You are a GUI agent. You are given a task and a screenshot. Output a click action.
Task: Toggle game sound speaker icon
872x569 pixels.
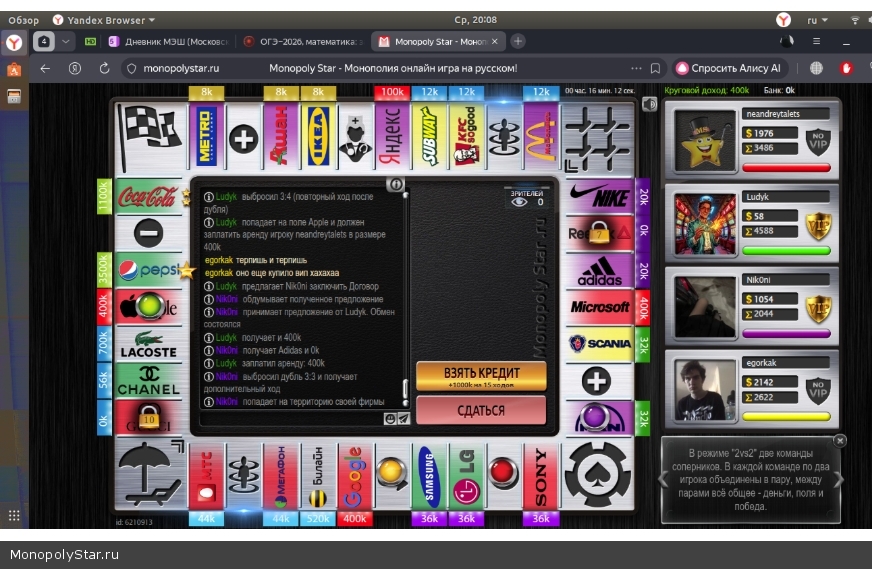(x=649, y=104)
